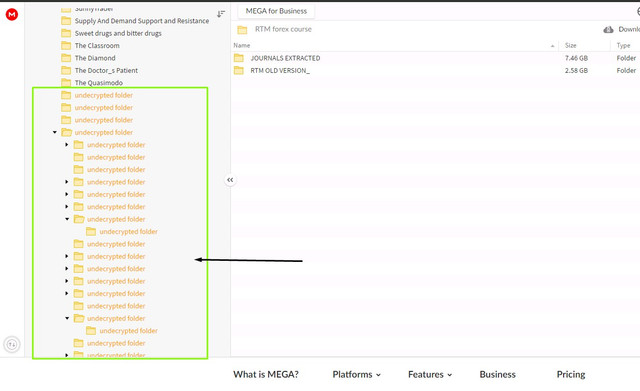Image resolution: width=640 pixels, height=391 pixels.
Task: Collapse the left panel with double-chevron button
Action: [230, 180]
